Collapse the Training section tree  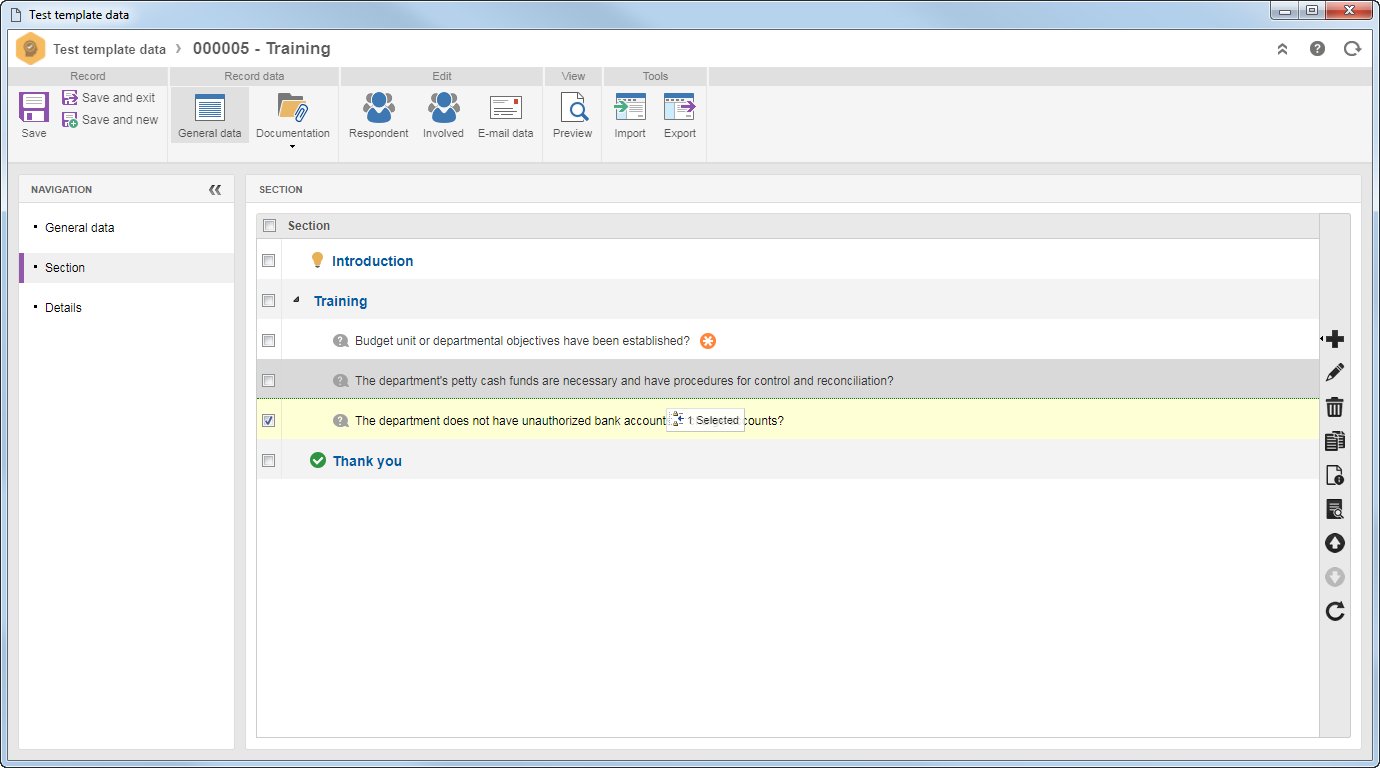tap(296, 300)
